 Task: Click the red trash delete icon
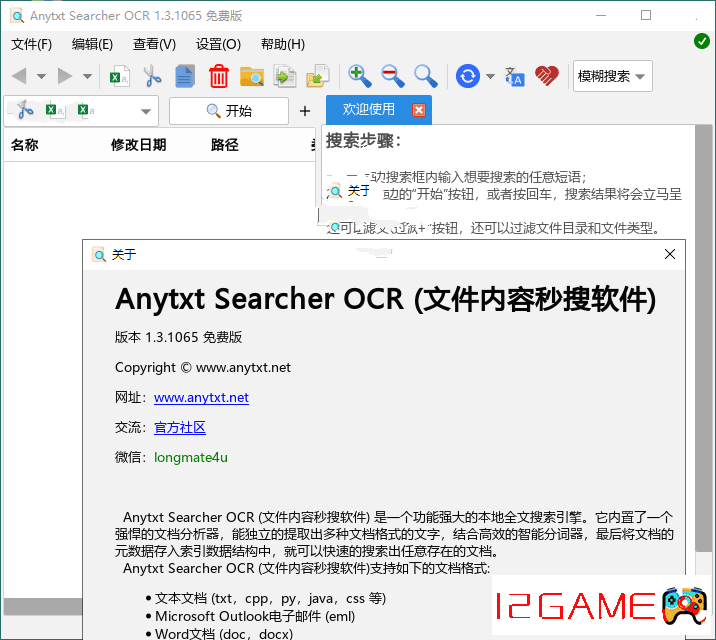[x=219, y=76]
